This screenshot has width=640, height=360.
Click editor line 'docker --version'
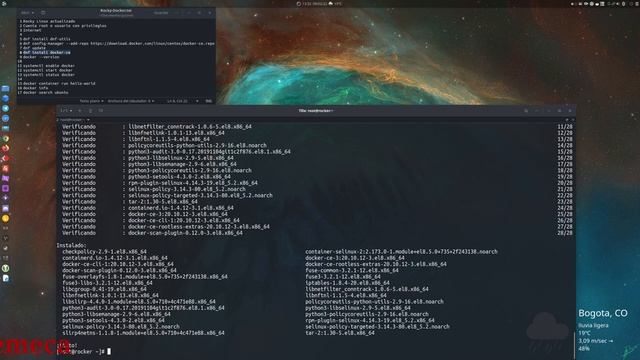coord(41,57)
